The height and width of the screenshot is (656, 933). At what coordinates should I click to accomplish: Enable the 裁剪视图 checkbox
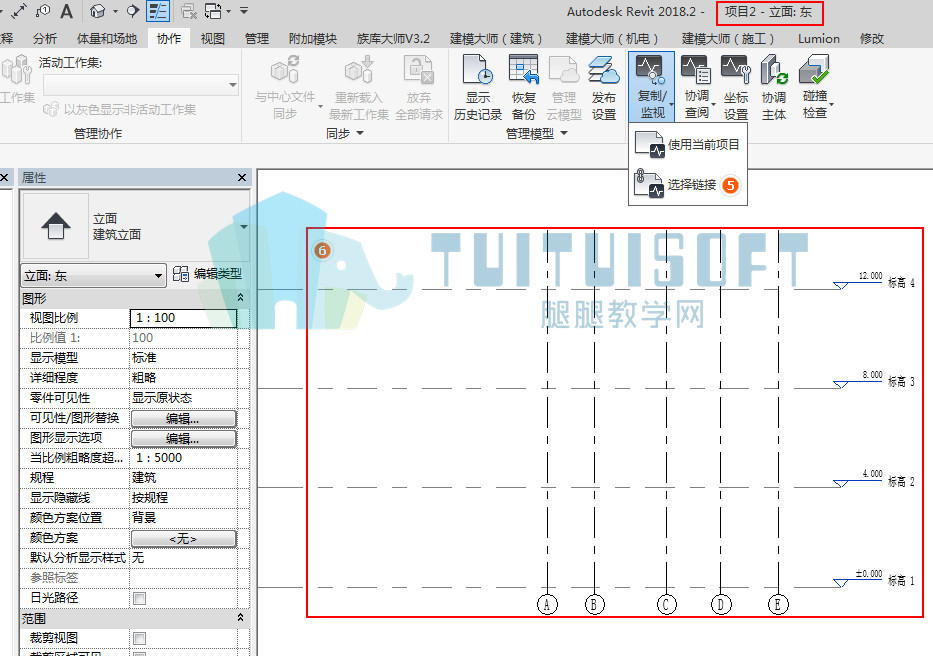(x=139, y=639)
